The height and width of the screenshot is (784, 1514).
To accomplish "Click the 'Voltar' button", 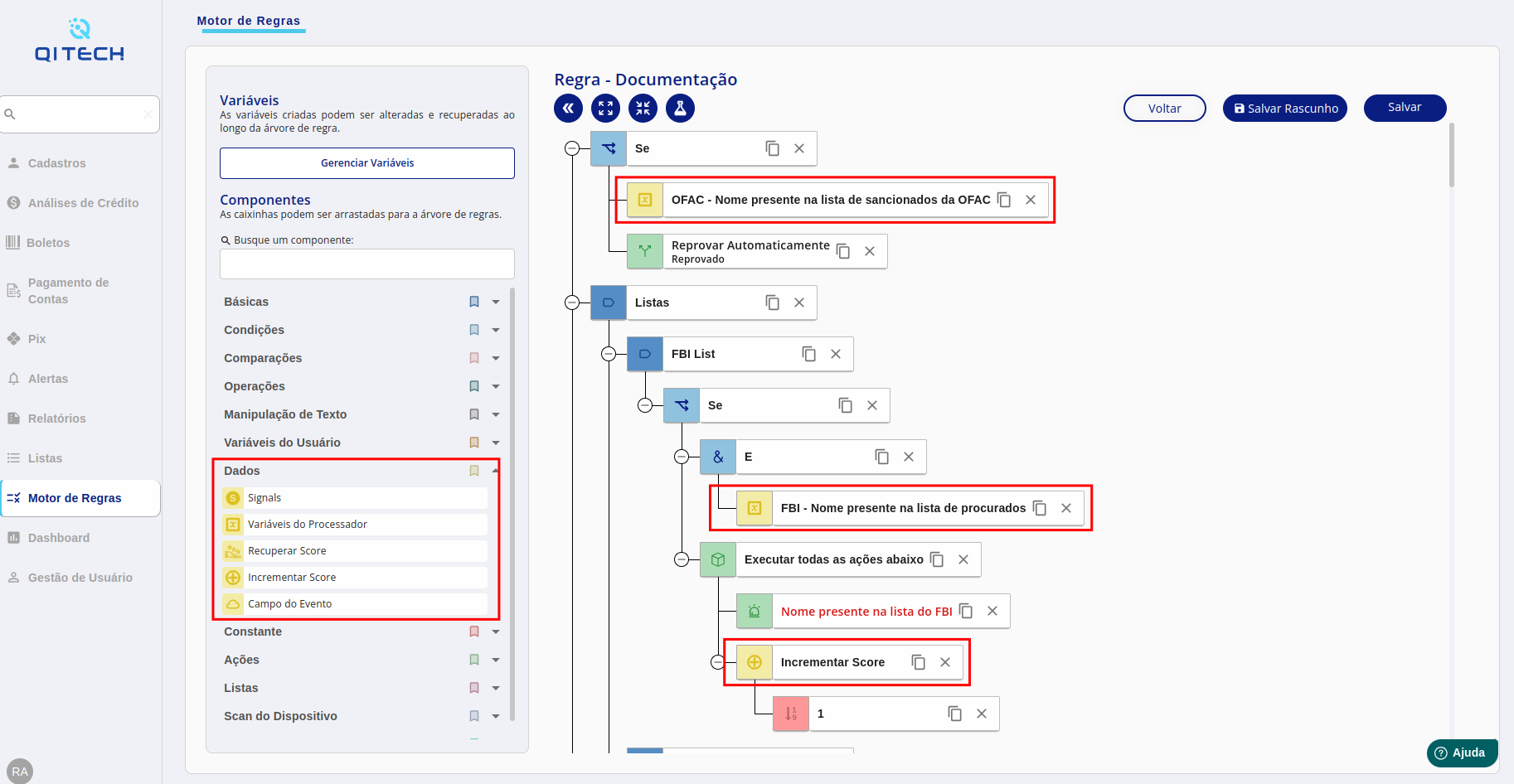I will pos(1165,108).
